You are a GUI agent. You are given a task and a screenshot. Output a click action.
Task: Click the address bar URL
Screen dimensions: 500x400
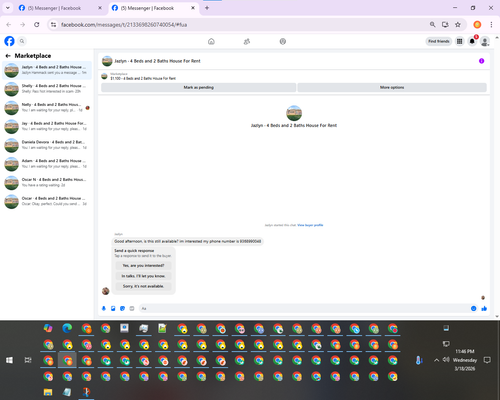pos(124,25)
